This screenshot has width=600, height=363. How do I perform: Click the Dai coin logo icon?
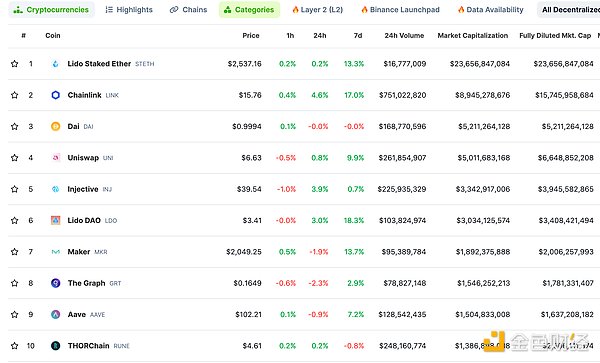point(55,127)
